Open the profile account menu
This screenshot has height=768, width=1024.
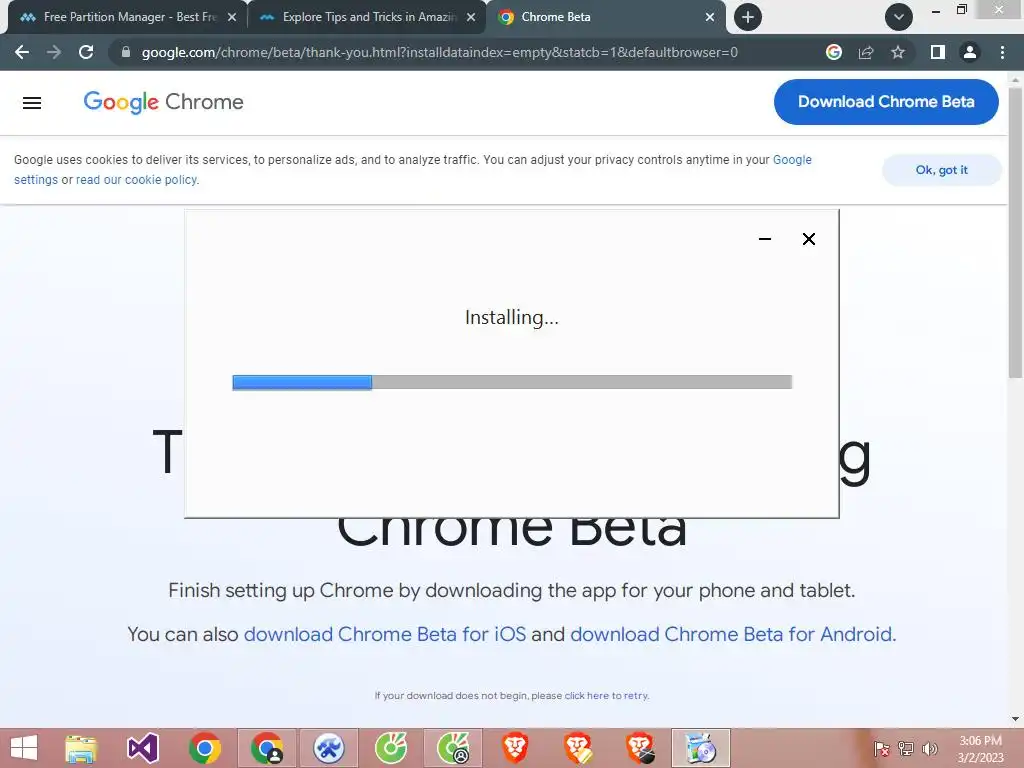point(970,52)
